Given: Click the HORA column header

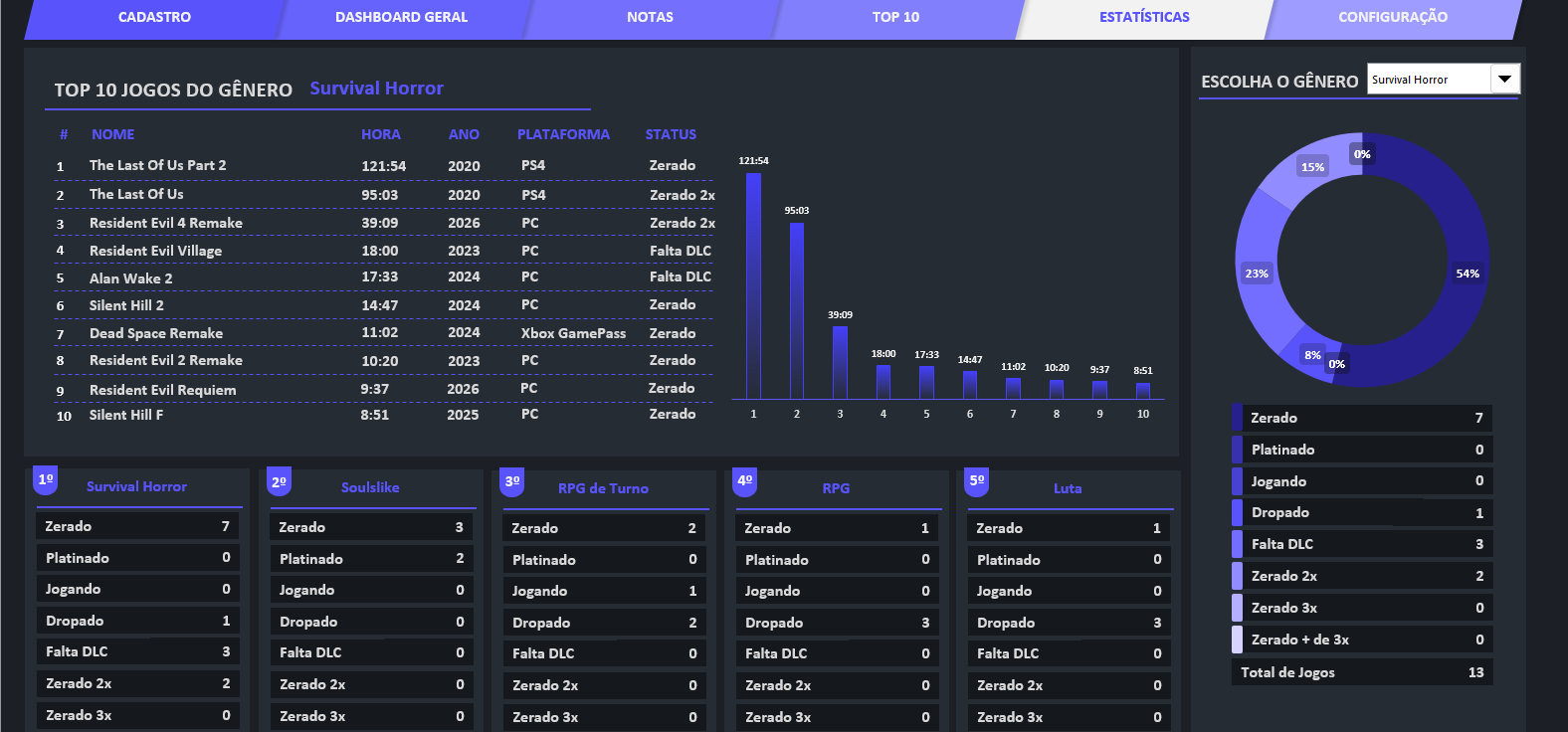Looking at the screenshot, I should pyautogui.click(x=381, y=134).
